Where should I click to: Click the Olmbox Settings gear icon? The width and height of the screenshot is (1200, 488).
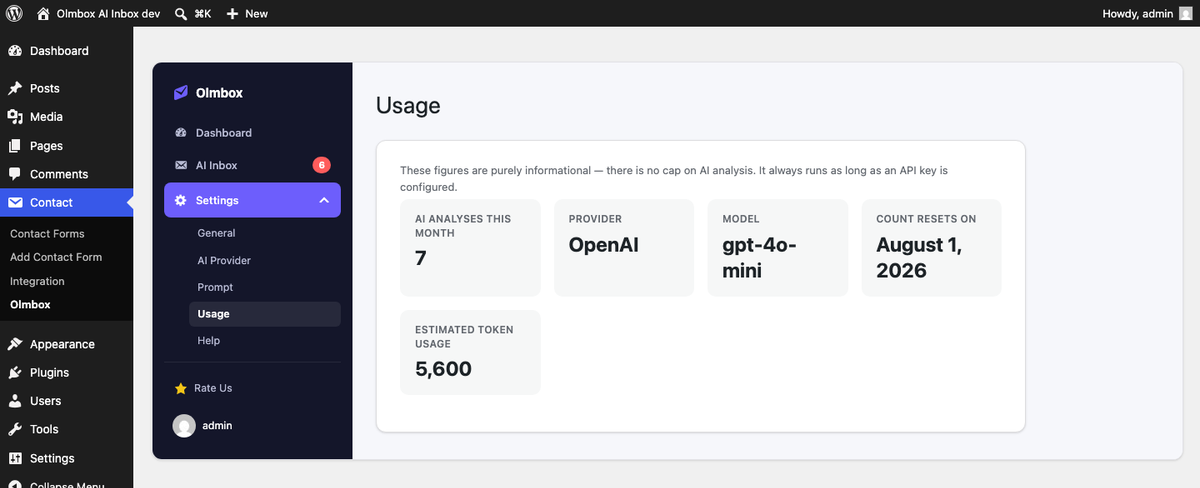click(x=181, y=200)
